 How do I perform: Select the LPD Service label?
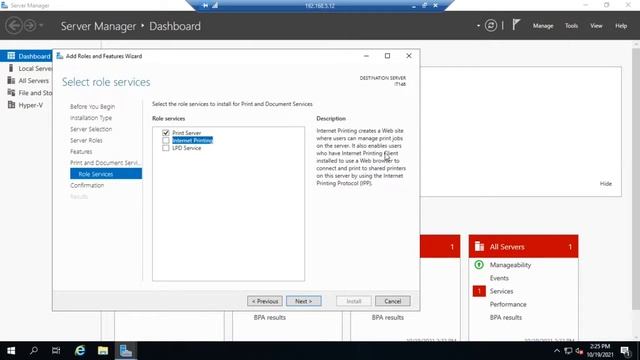coord(187,148)
